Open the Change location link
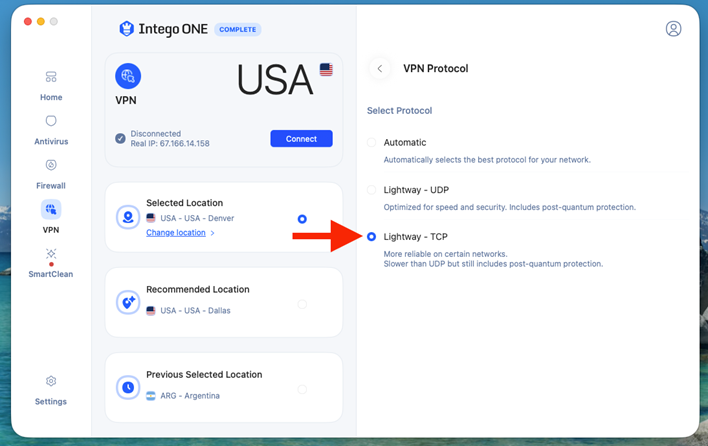The image size is (708, 446). pyautogui.click(x=176, y=232)
